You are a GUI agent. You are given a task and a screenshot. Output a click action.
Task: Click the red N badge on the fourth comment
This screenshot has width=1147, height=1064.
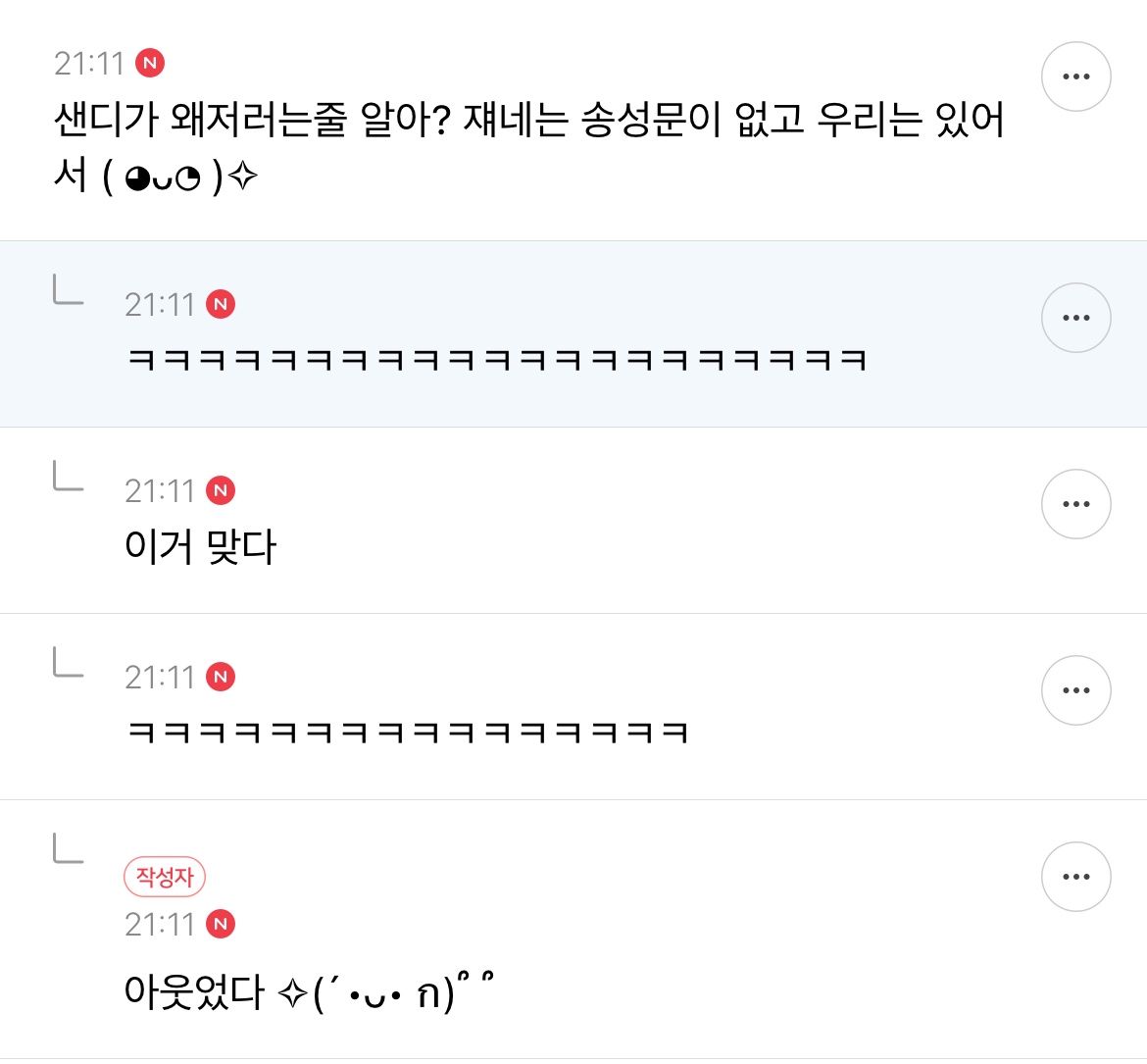tap(221, 678)
